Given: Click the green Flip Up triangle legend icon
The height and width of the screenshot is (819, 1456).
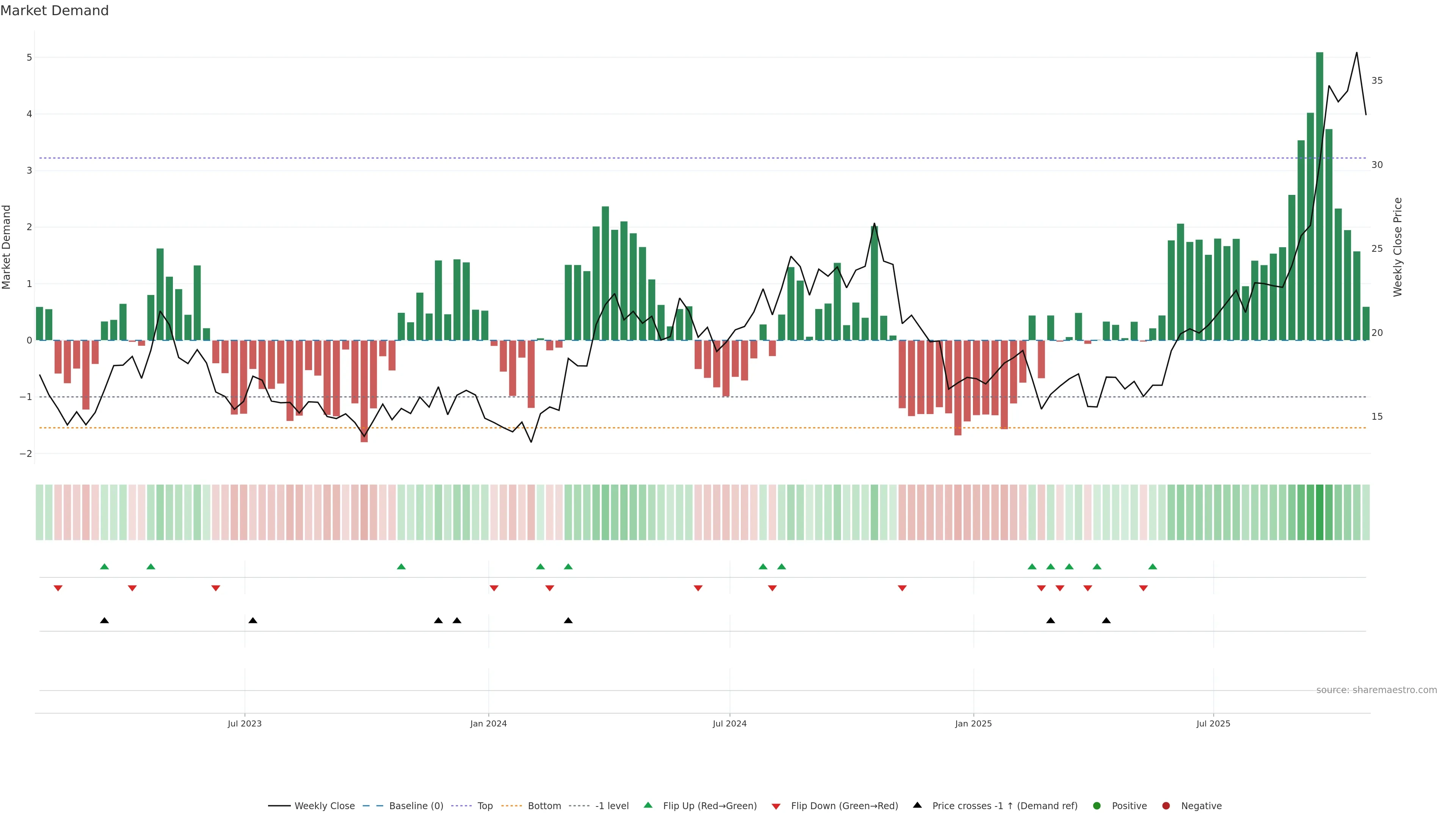Looking at the screenshot, I should [648, 805].
